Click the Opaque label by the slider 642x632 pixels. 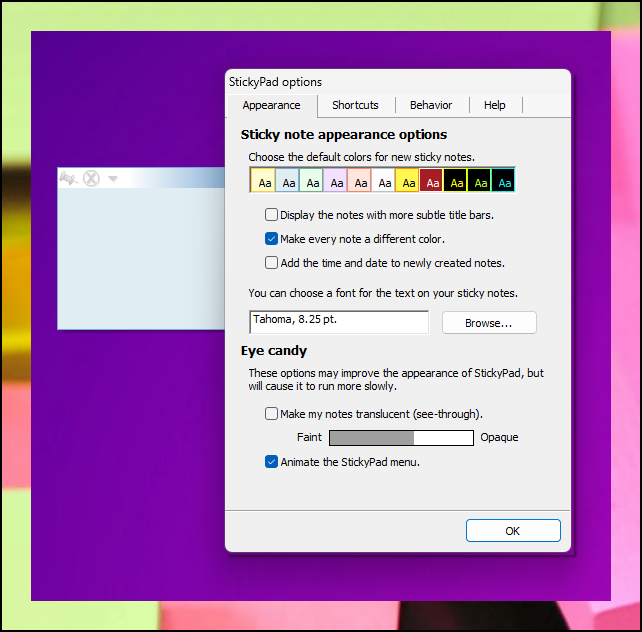499,438
